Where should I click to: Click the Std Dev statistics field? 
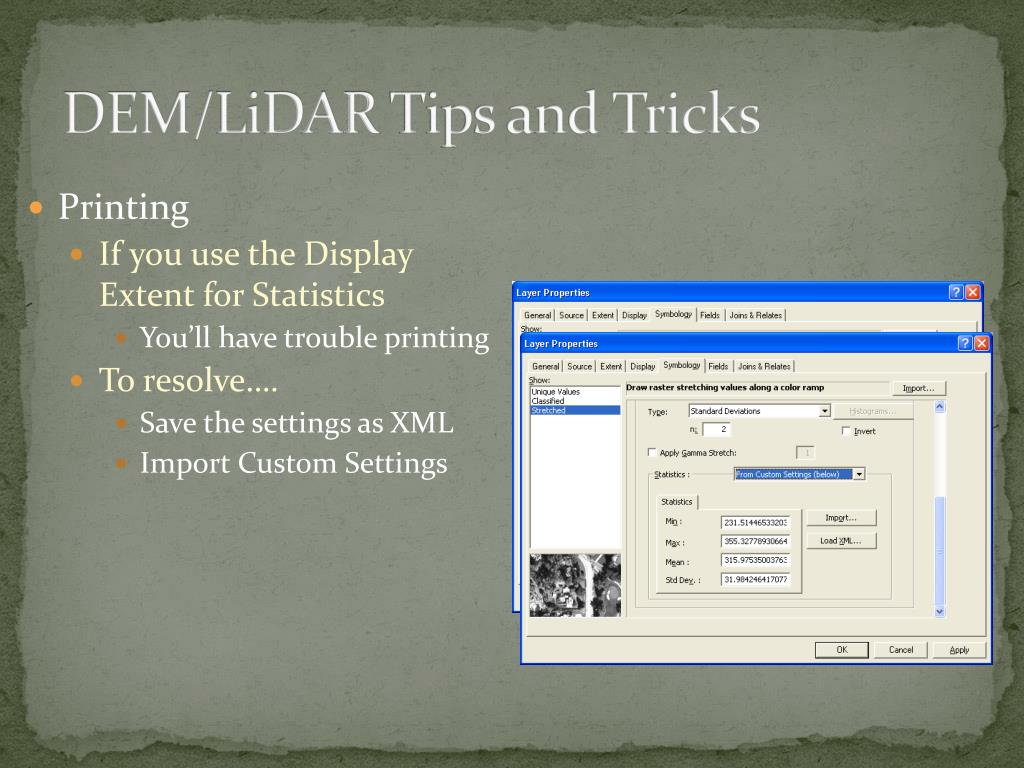pos(756,579)
